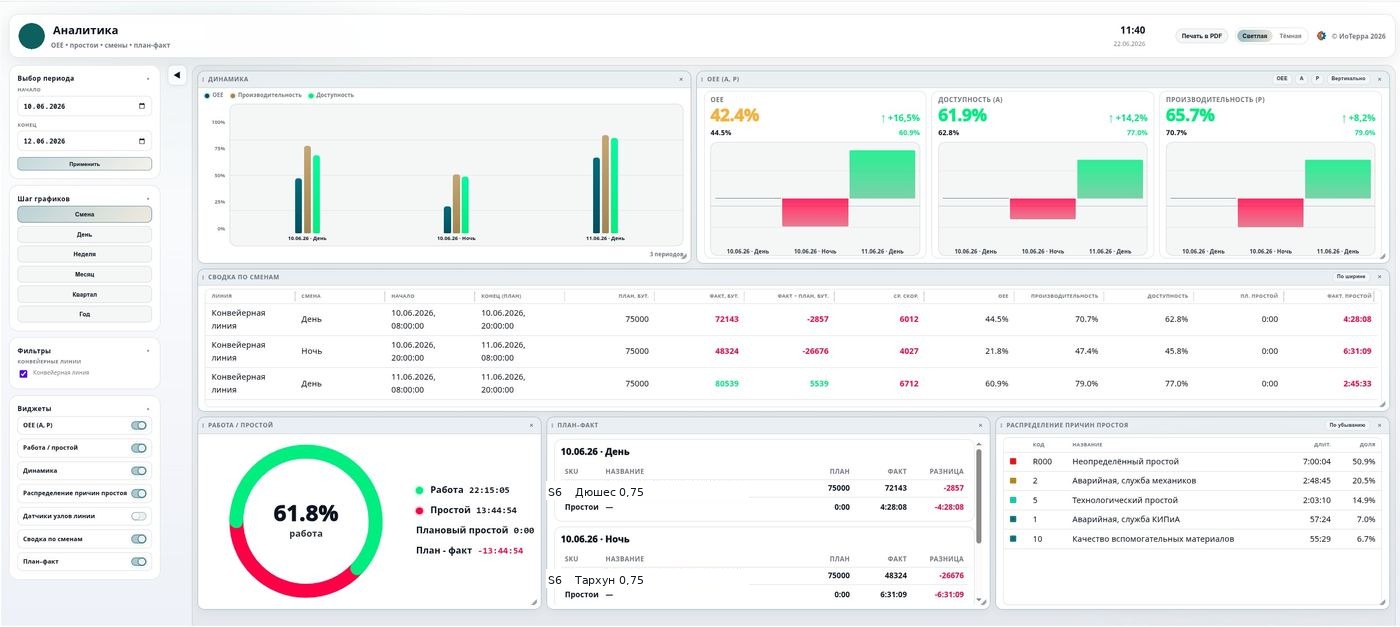Collapse the Шаг графиков panel
The height and width of the screenshot is (627, 1400).
(x=148, y=198)
